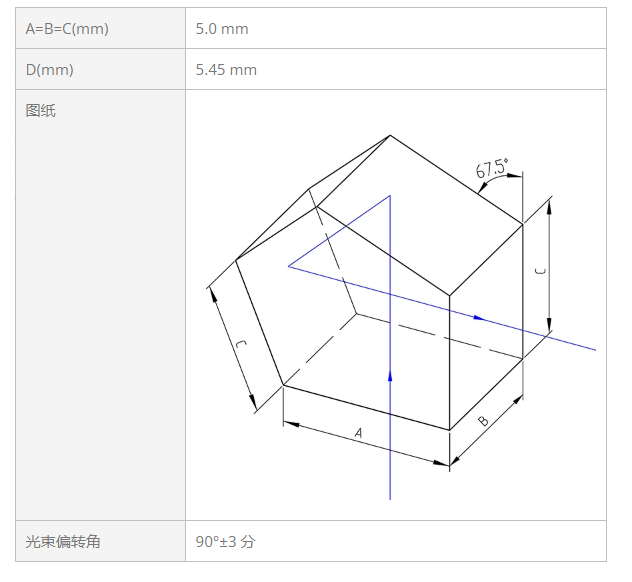Click the 光束偏转角 label cell
The width and height of the screenshot is (632, 582).
coord(100,541)
